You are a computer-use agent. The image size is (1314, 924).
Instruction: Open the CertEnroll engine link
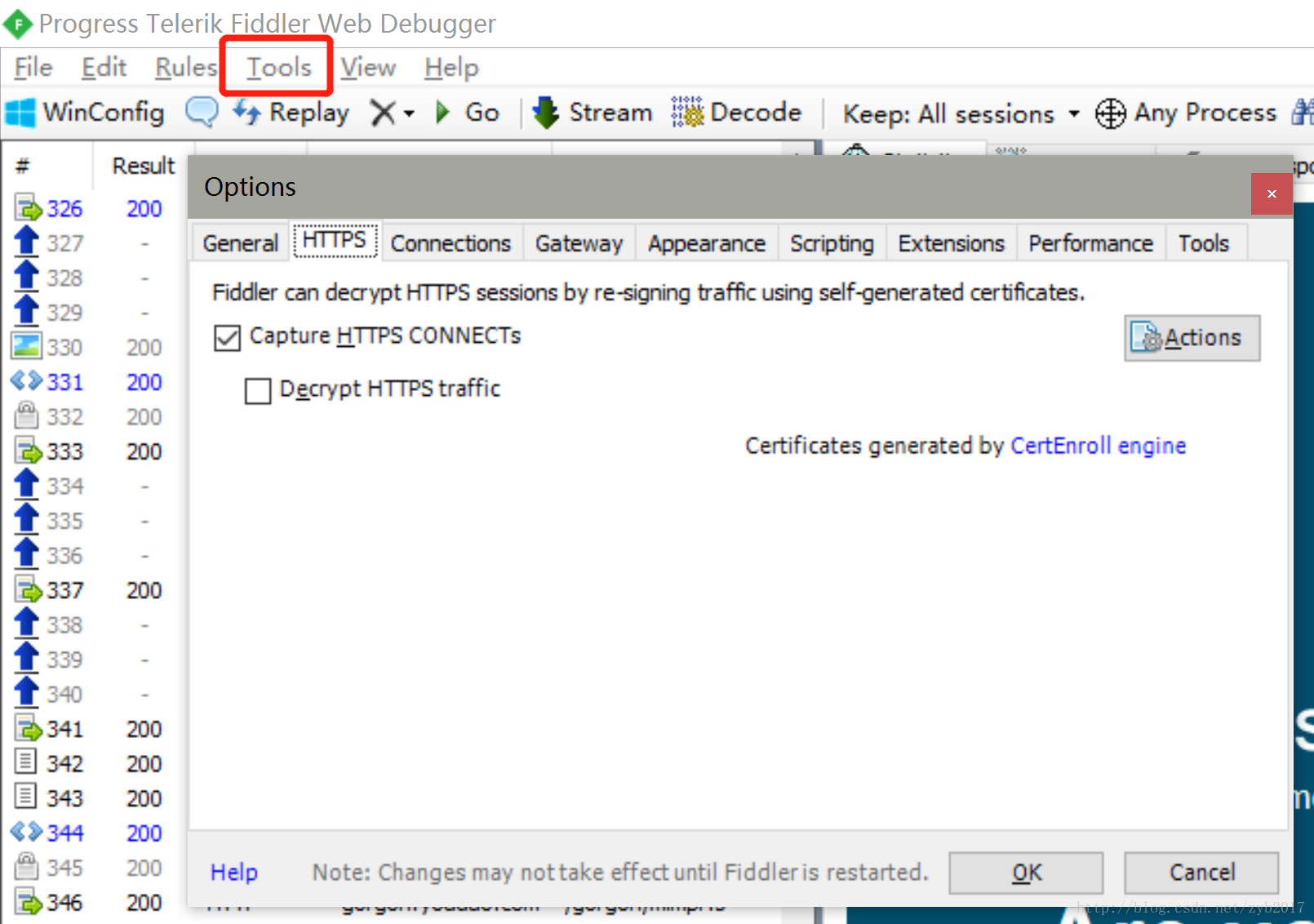point(1098,446)
